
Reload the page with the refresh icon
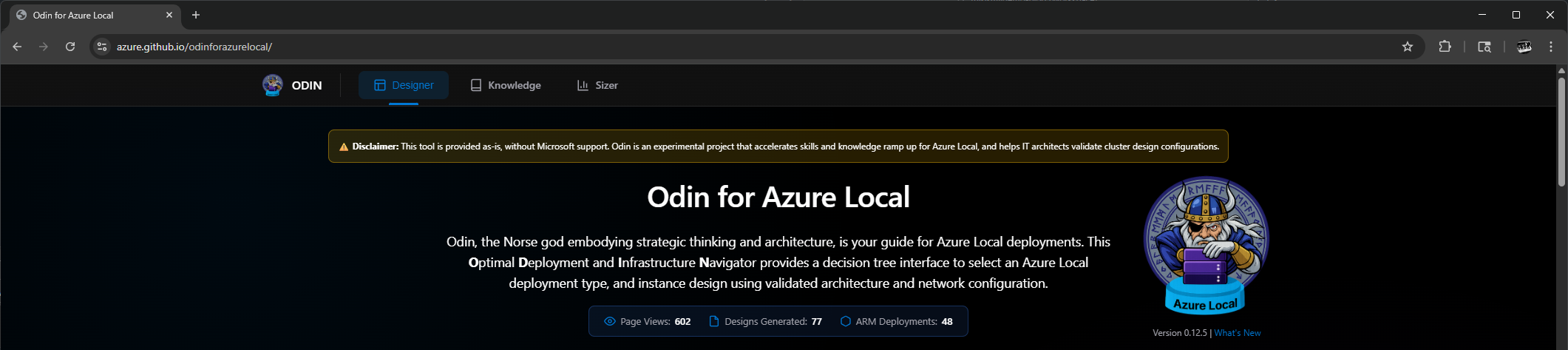(70, 47)
